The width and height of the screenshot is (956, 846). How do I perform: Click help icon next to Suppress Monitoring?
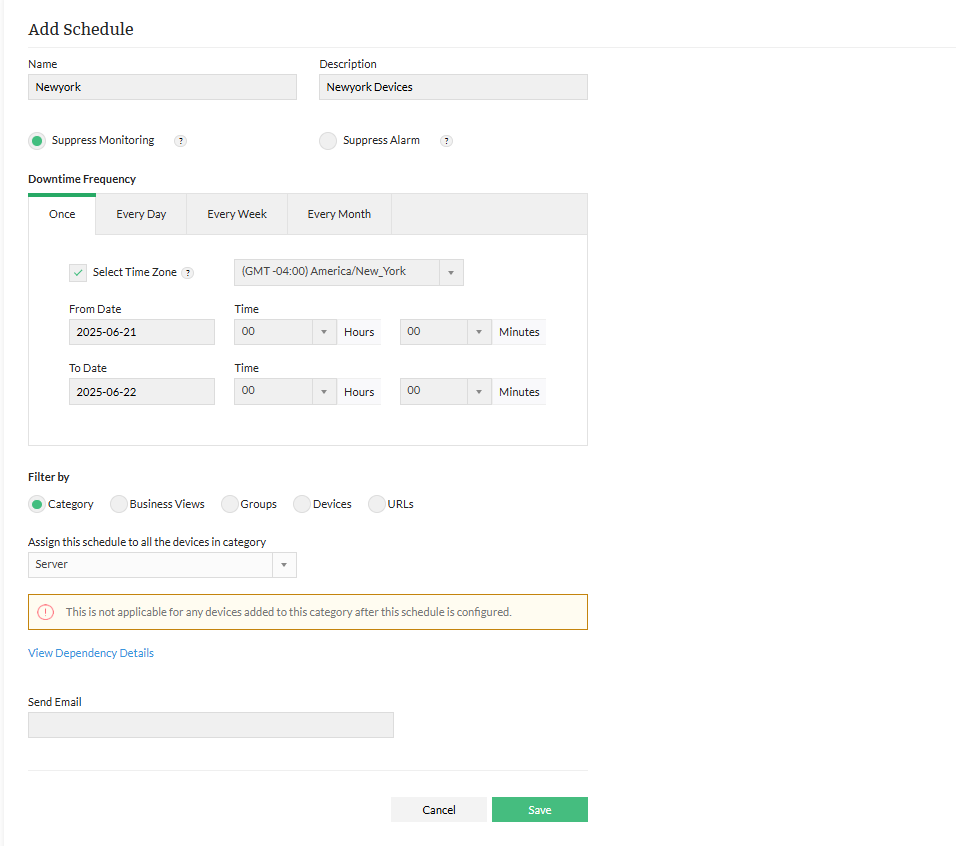click(181, 141)
